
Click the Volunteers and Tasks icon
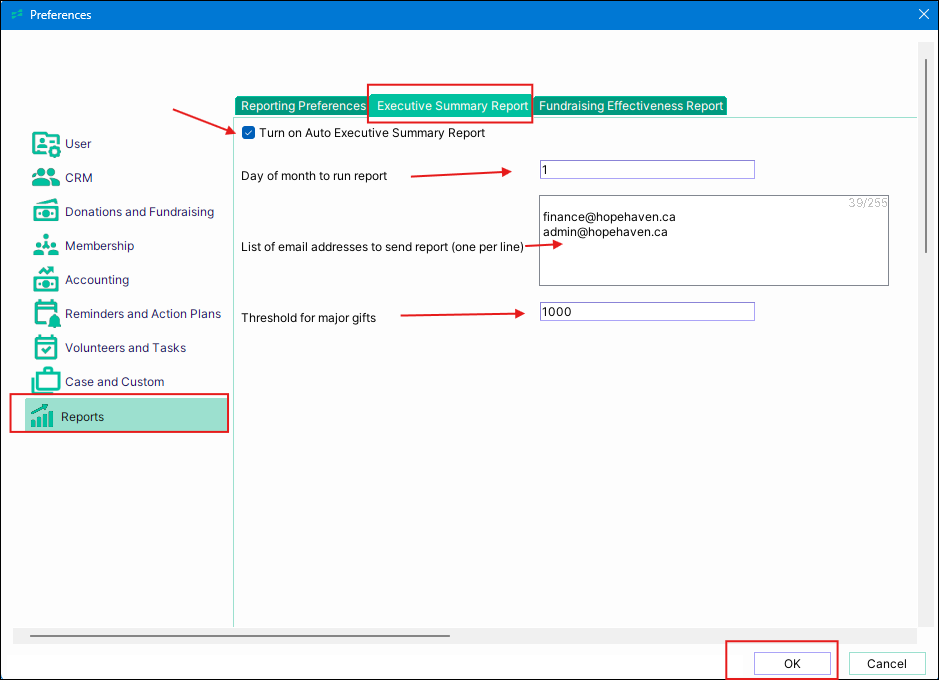[x=46, y=348]
